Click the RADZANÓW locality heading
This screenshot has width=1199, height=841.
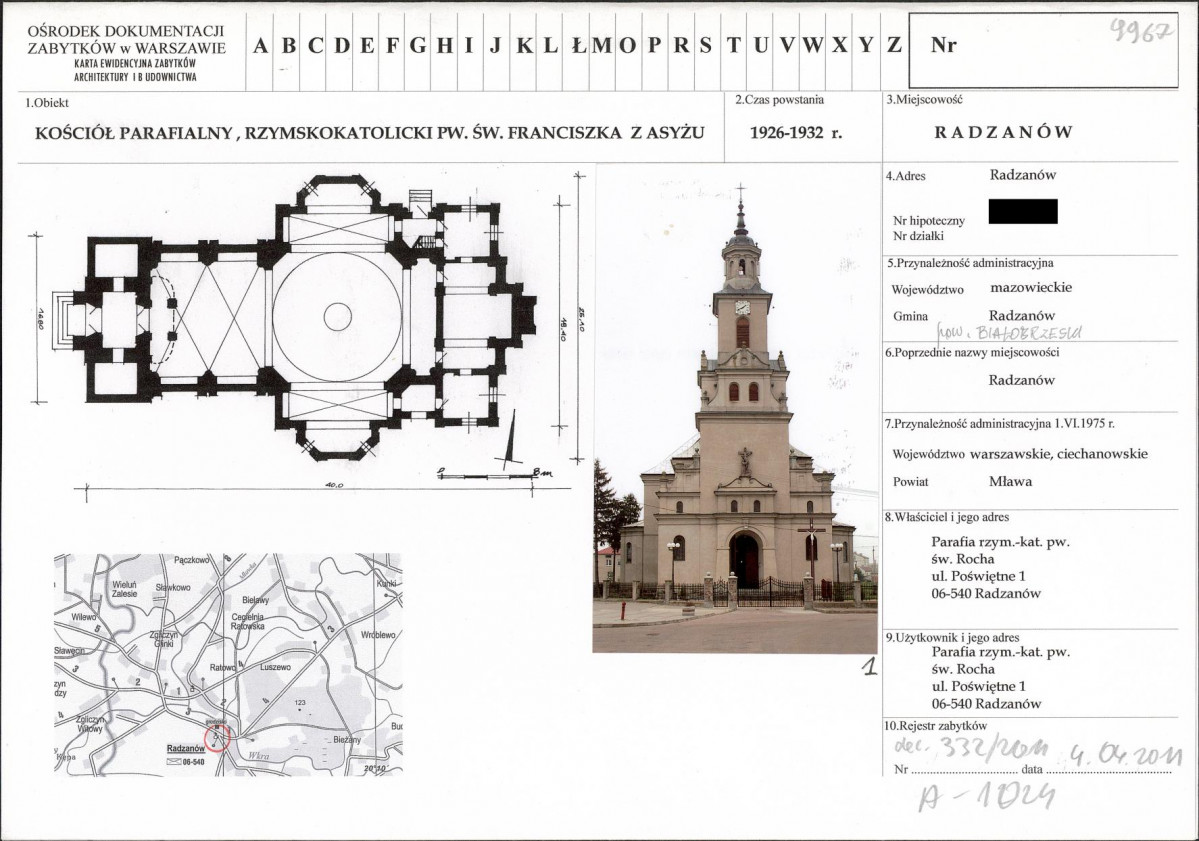(1003, 132)
